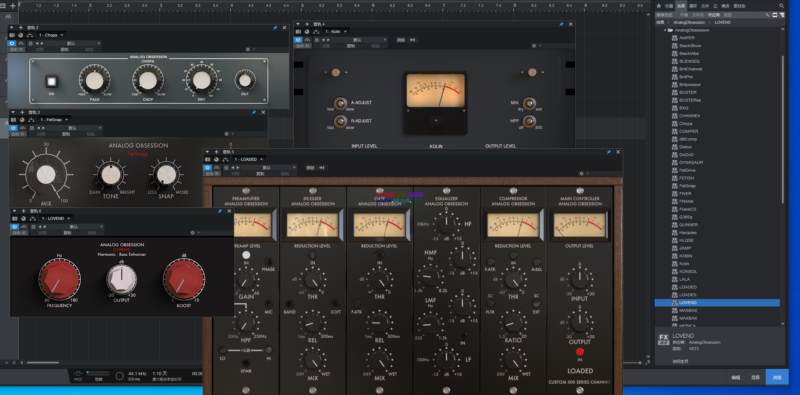Switch to the 商店 browser tab
Screen dimensions: 800x395
point(726,6)
